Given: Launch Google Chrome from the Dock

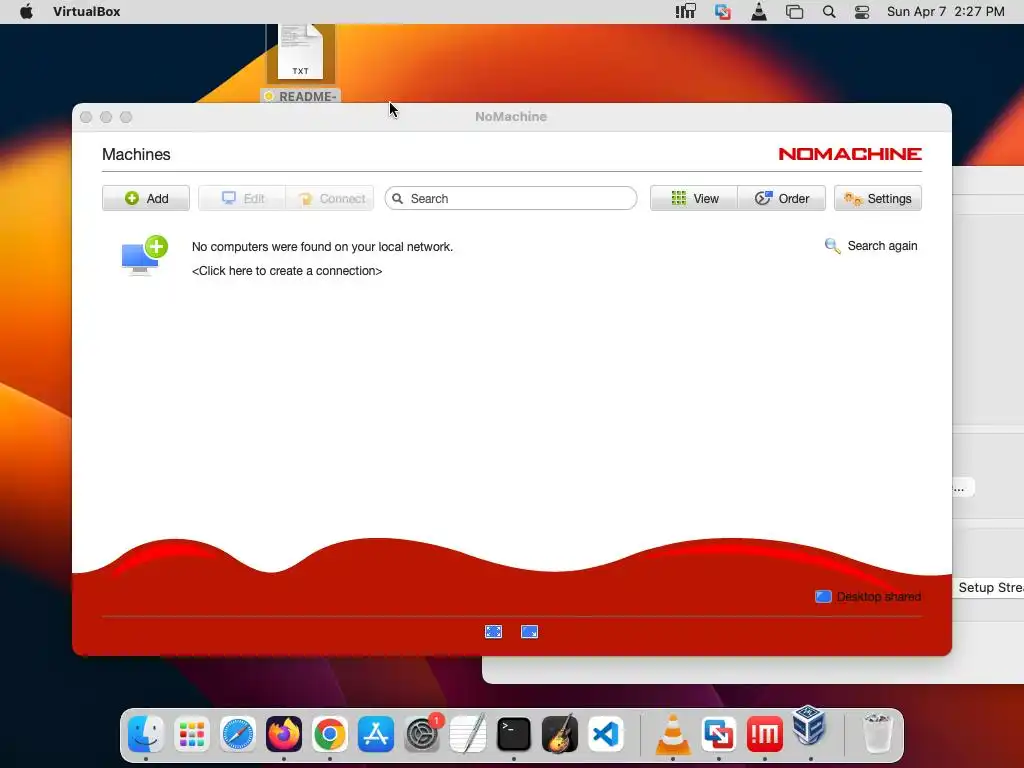Looking at the screenshot, I should click(330, 734).
